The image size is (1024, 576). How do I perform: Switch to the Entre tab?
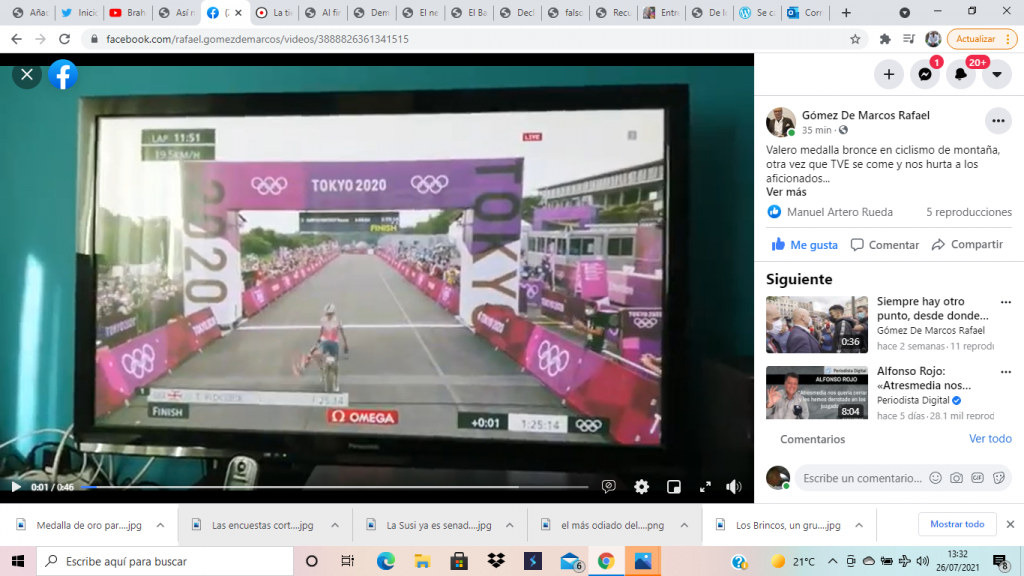662,12
